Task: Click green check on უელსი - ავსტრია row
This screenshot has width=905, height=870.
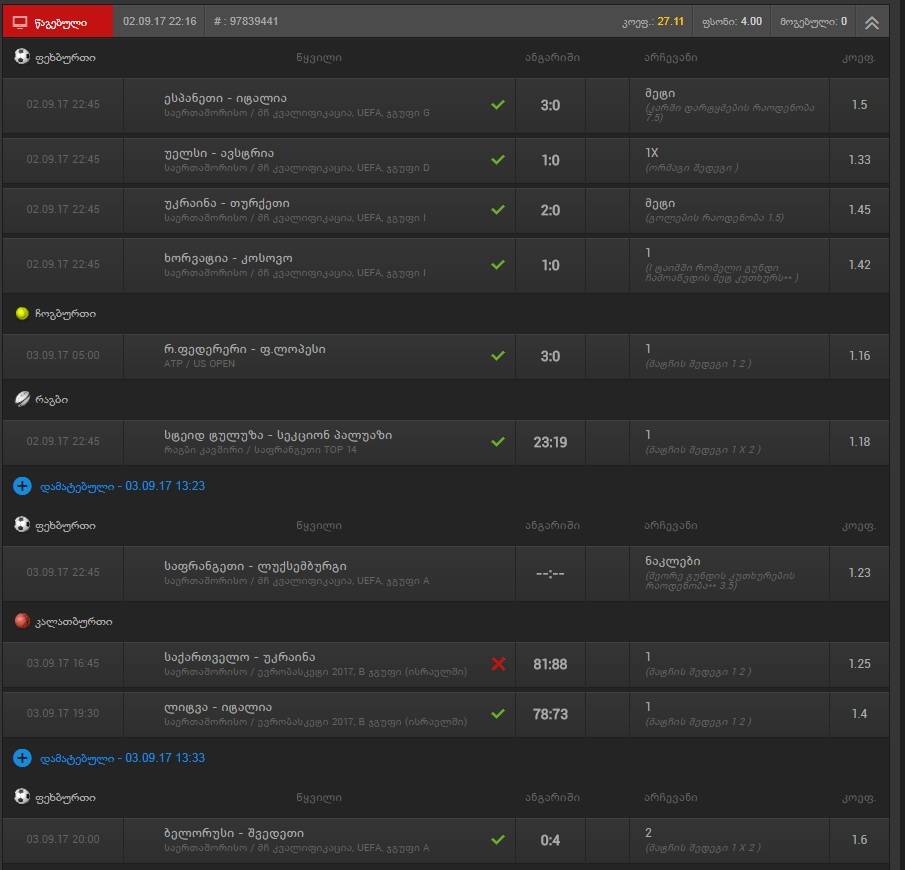Action: (x=498, y=159)
